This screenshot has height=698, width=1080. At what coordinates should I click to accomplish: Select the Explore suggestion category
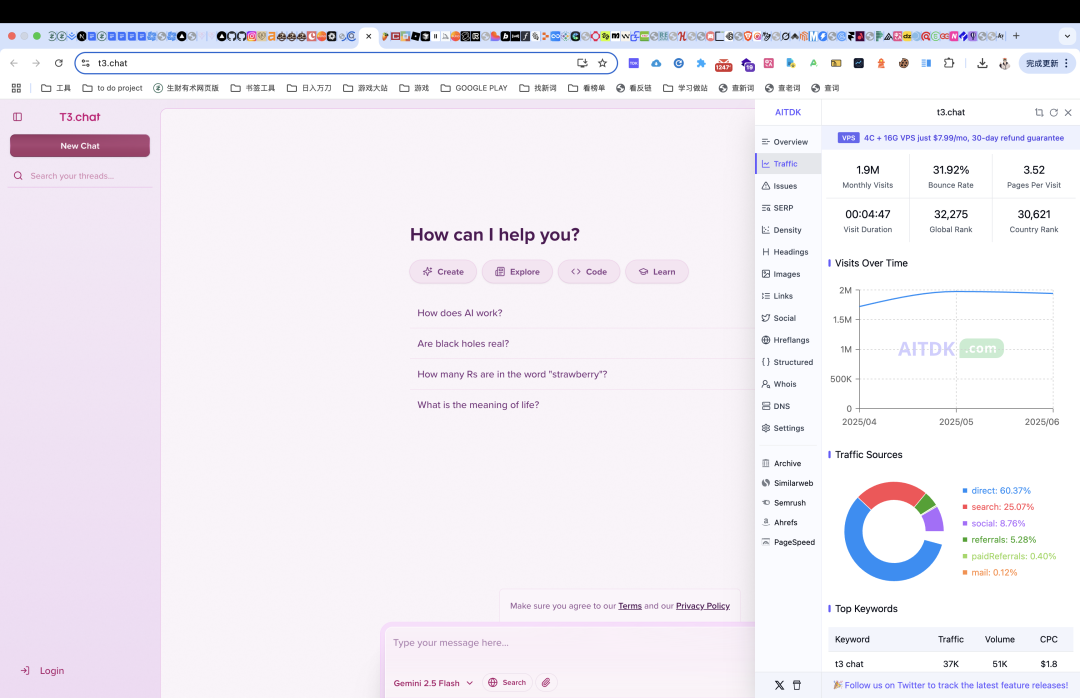coord(517,271)
